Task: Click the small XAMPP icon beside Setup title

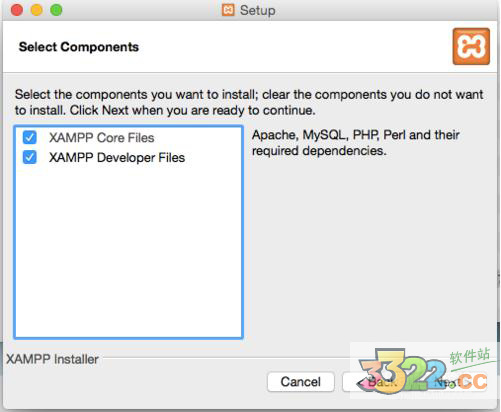Action: point(228,10)
